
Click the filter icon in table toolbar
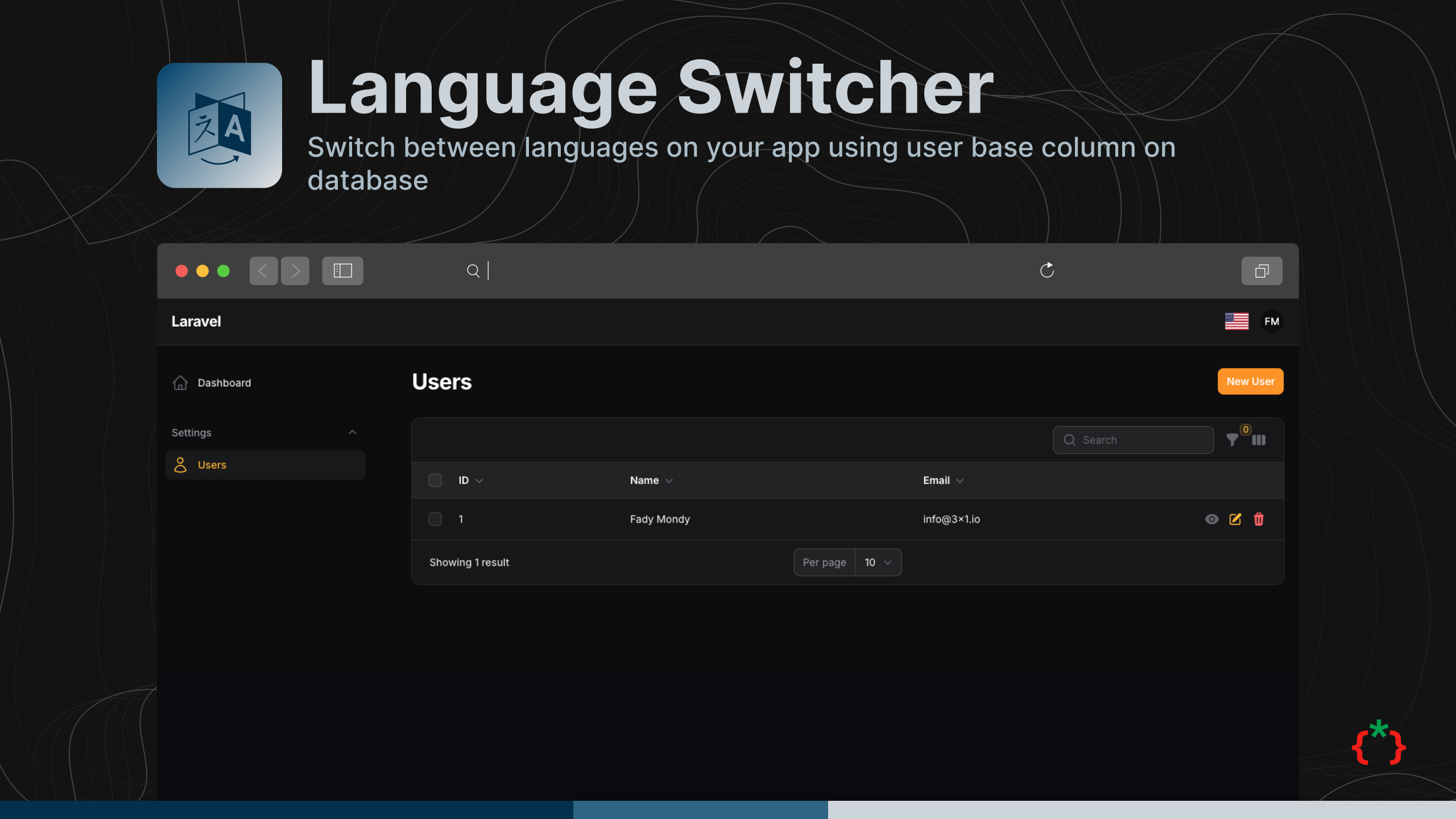coord(1233,440)
